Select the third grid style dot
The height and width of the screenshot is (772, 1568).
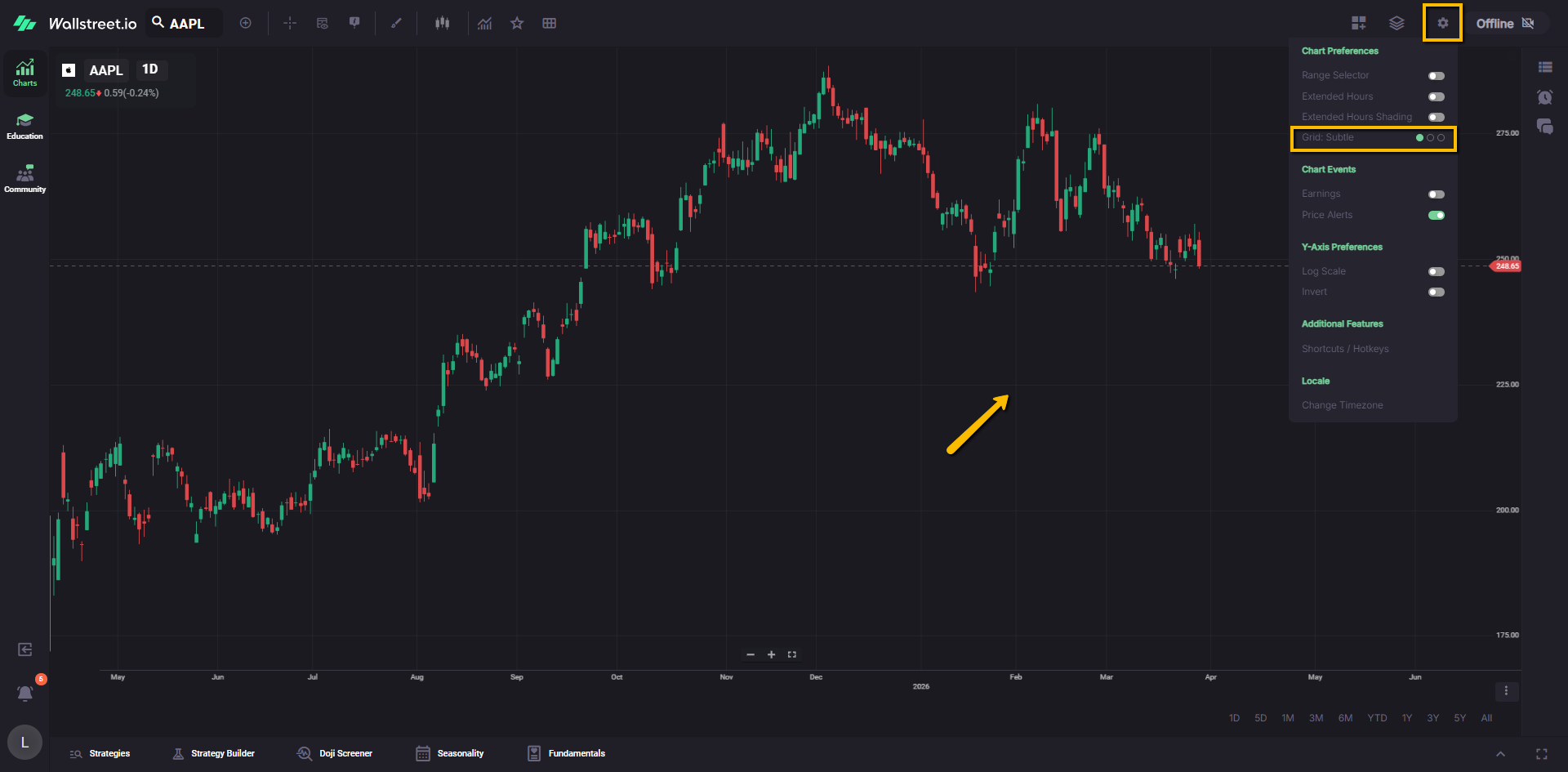coord(1441,138)
